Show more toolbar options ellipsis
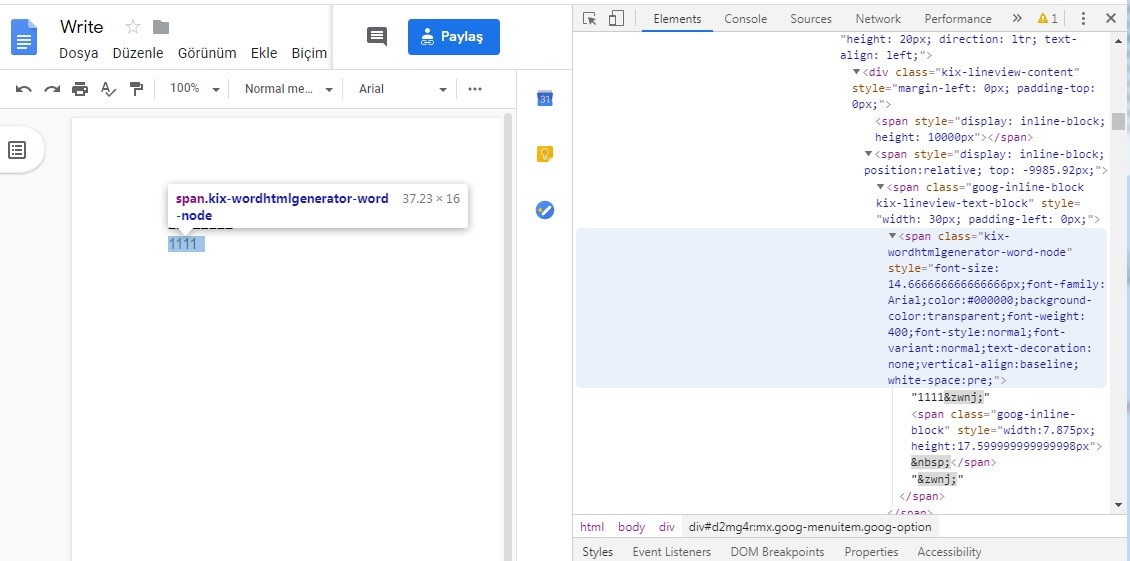Image resolution: width=1130 pixels, height=561 pixels. coord(475,89)
